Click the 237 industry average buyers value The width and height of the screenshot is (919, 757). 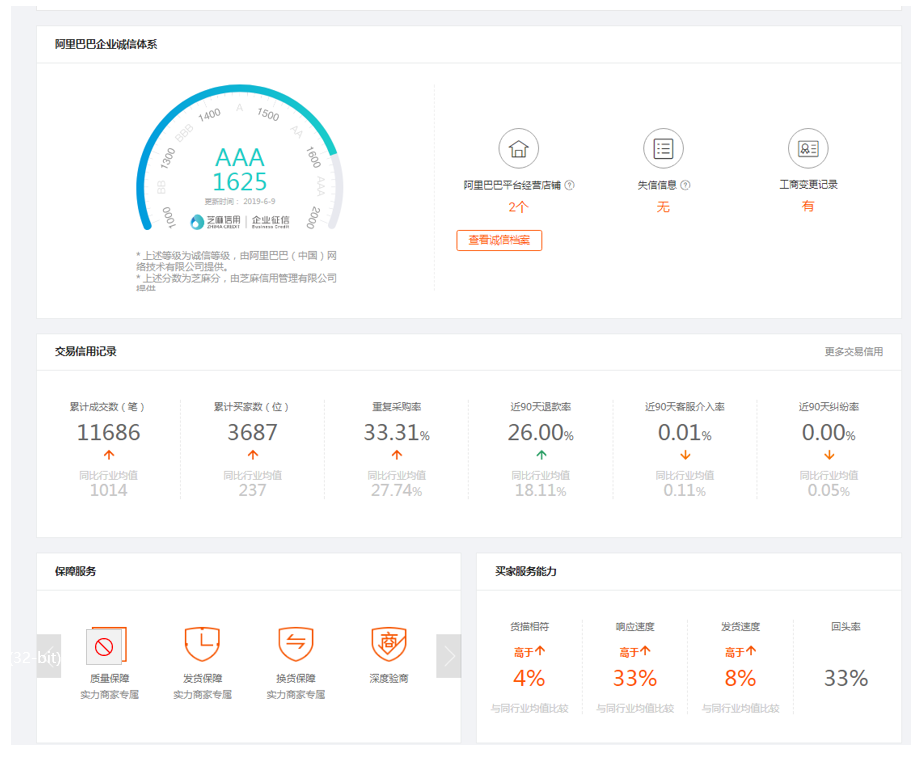[x=252, y=490]
